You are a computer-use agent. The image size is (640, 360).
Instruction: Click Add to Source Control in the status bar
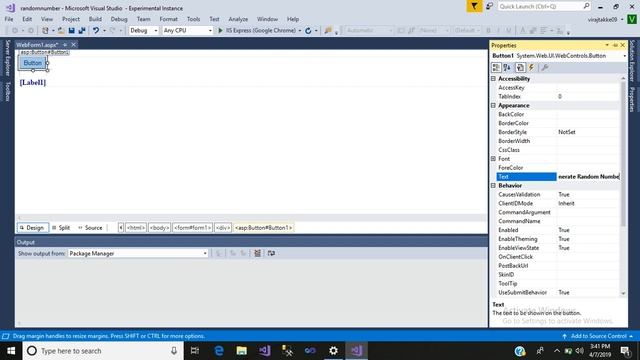598,336
